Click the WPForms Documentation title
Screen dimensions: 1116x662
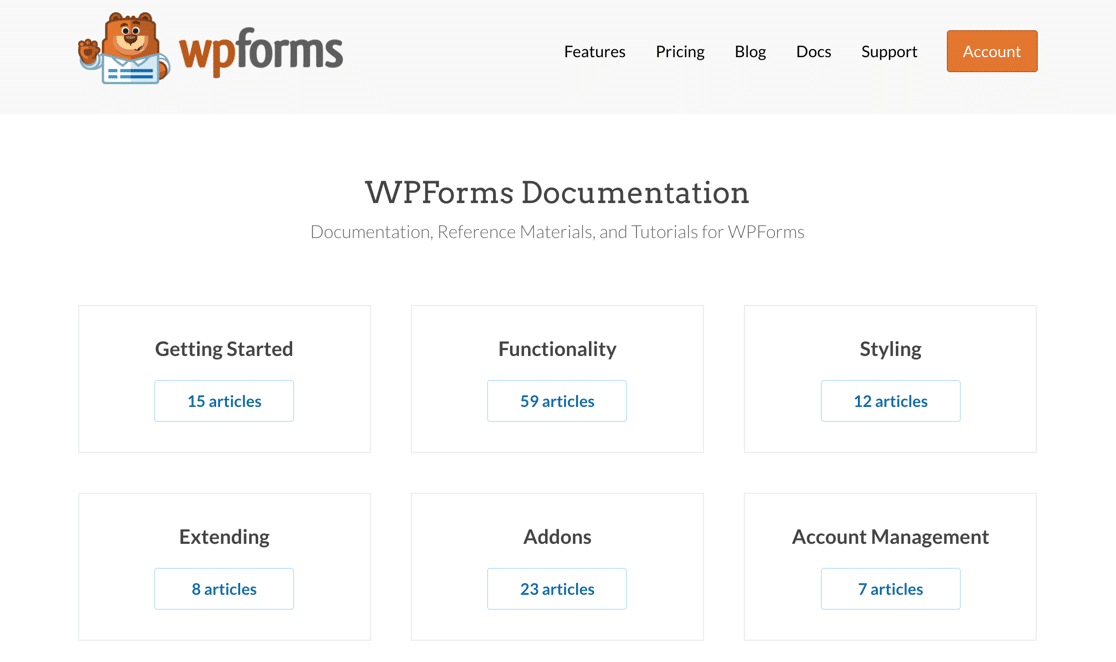coord(557,193)
